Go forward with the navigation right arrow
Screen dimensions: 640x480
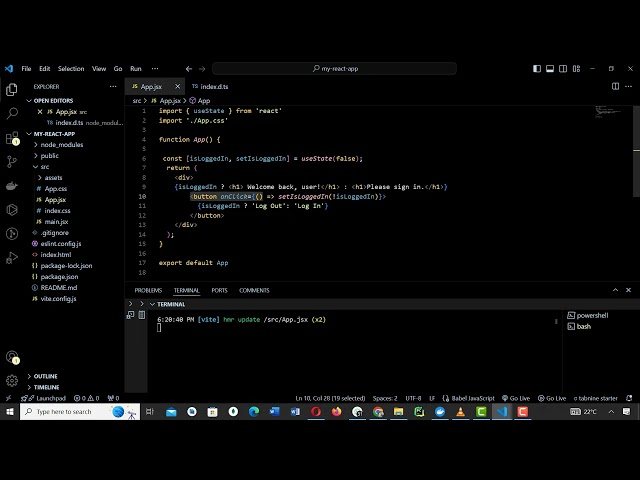tap(202, 69)
